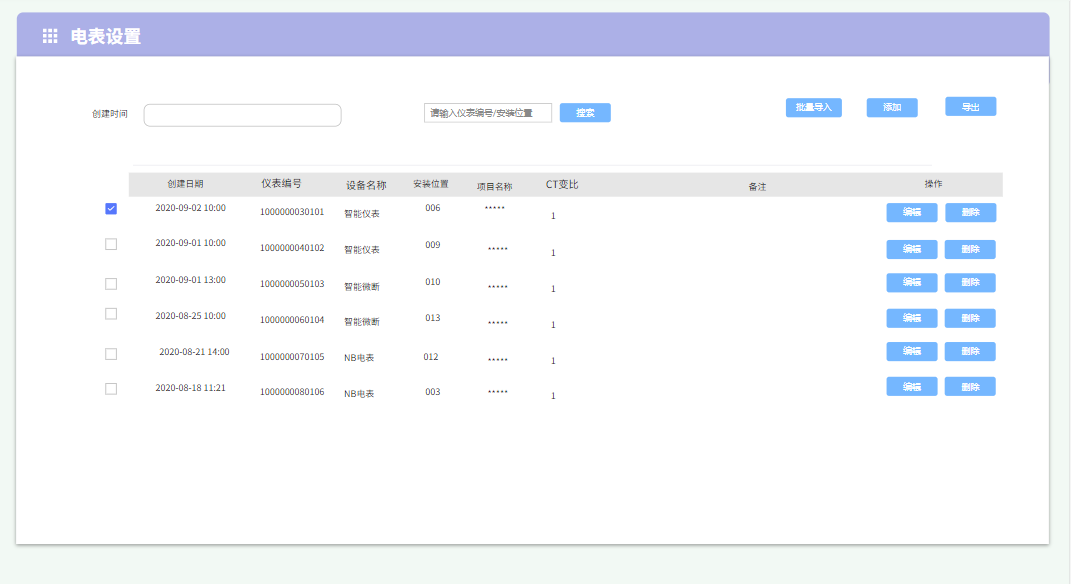Screen dimensions: 1071x584
Task: Check the row dated 2020-08-25 10:00
Action: (111, 314)
